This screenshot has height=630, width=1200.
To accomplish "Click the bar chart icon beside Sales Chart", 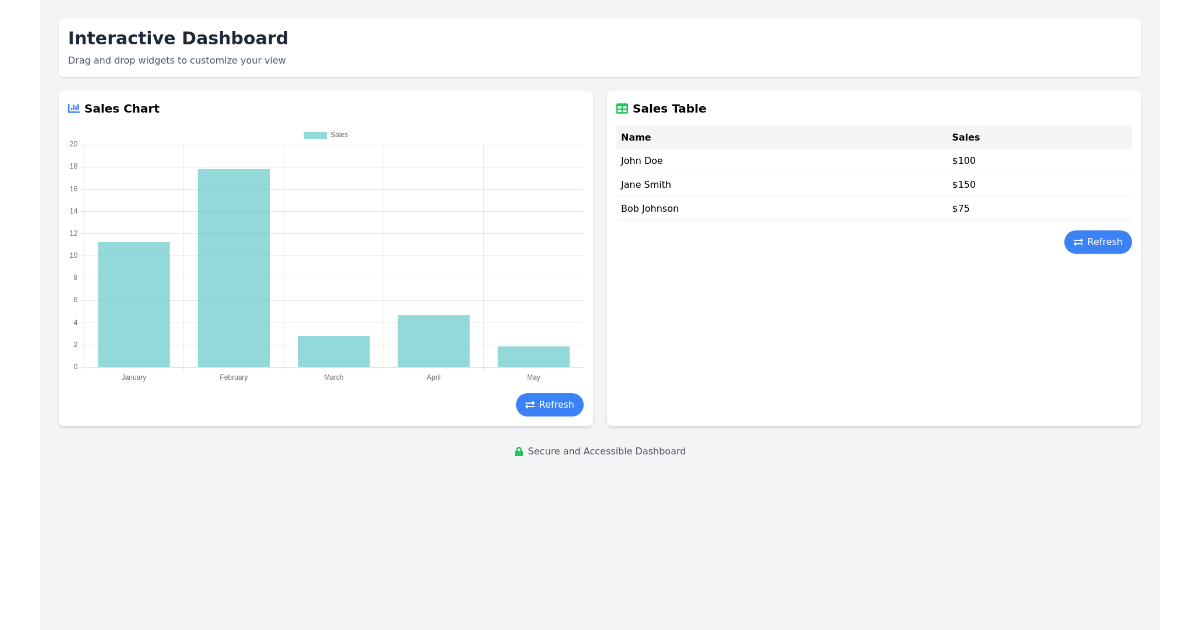I will pyautogui.click(x=74, y=108).
